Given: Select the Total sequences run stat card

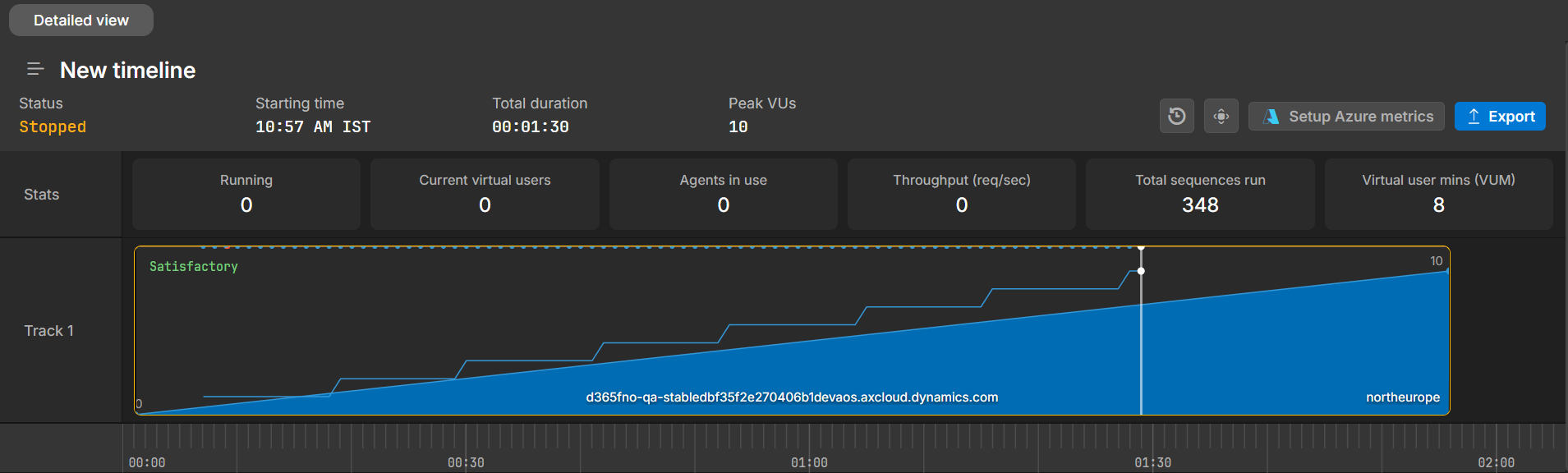Looking at the screenshot, I should [1200, 194].
